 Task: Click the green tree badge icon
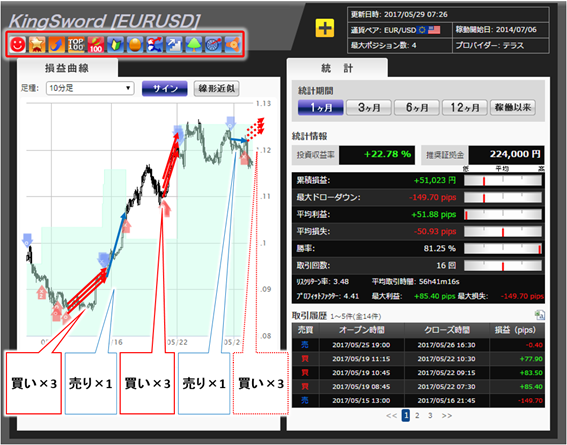[x=194, y=45]
